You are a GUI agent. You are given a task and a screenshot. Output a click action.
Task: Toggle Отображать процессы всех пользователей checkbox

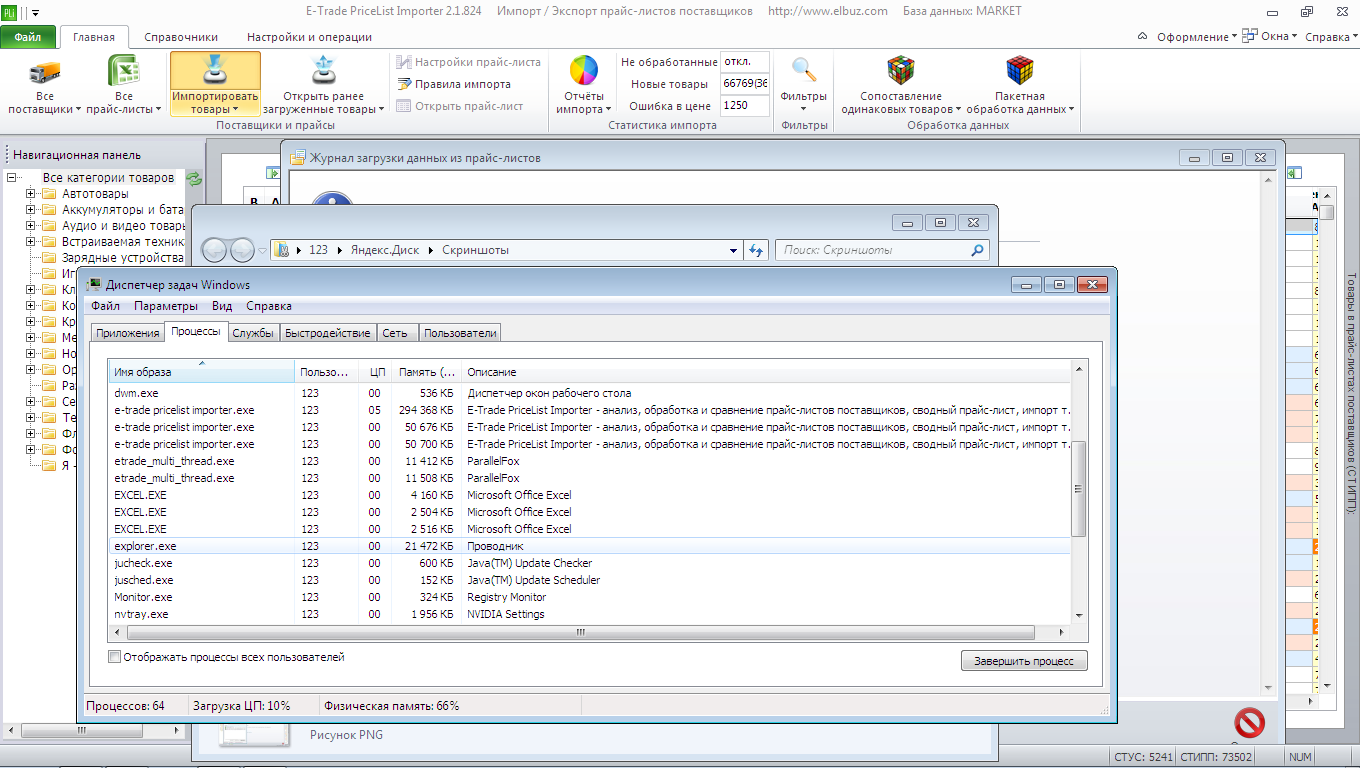click(115, 657)
